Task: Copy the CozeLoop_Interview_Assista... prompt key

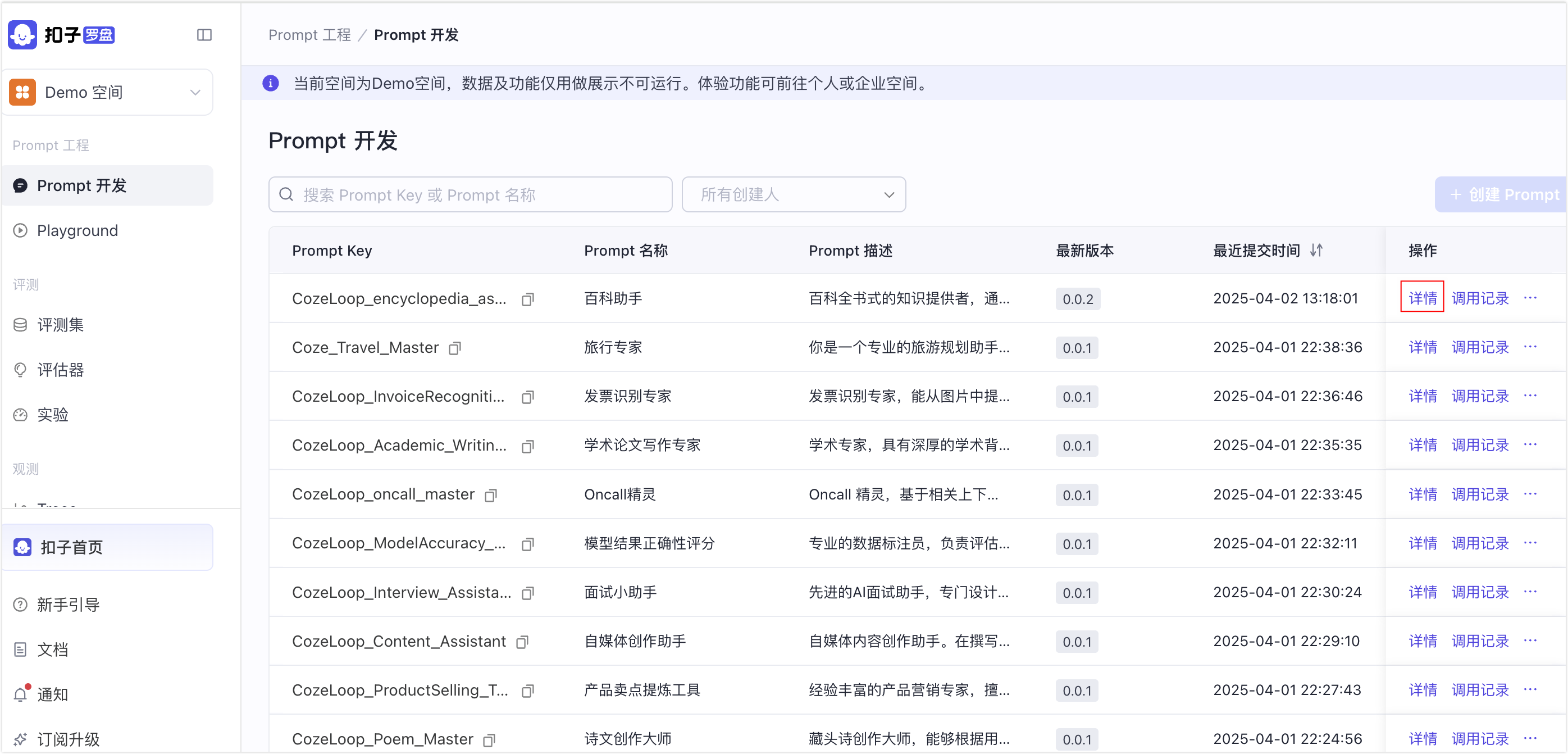Action: (x=528, y=593)
